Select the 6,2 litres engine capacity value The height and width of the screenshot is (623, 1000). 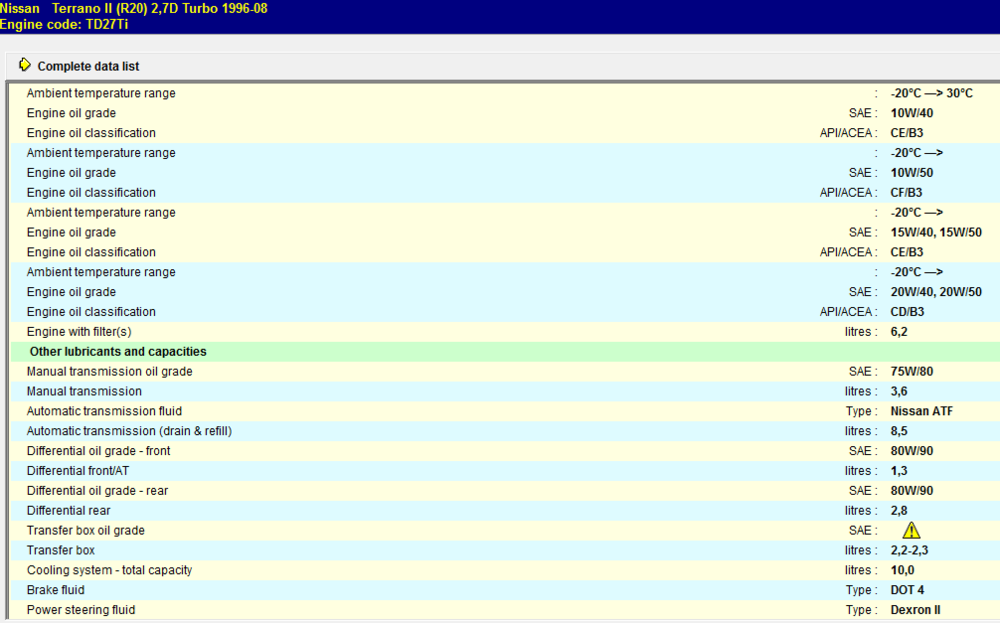click(899, 332)
